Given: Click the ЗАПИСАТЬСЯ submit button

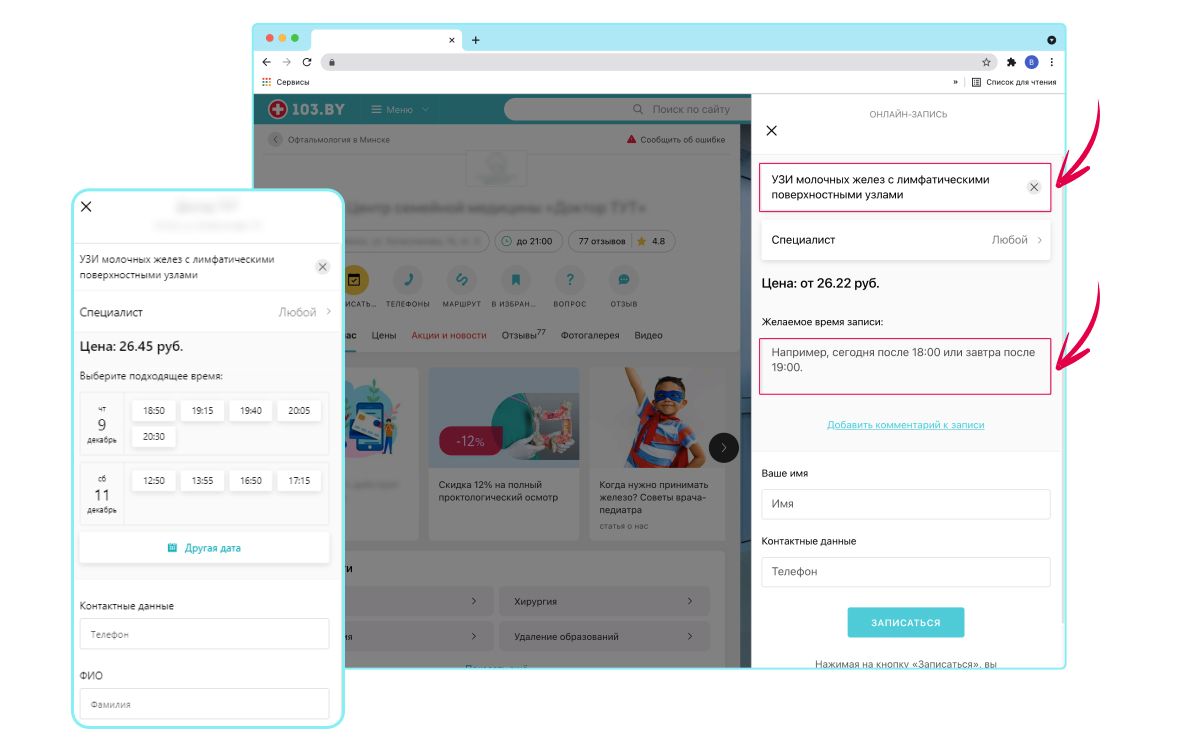Looking at the screenshot, I should coord(906,622).
